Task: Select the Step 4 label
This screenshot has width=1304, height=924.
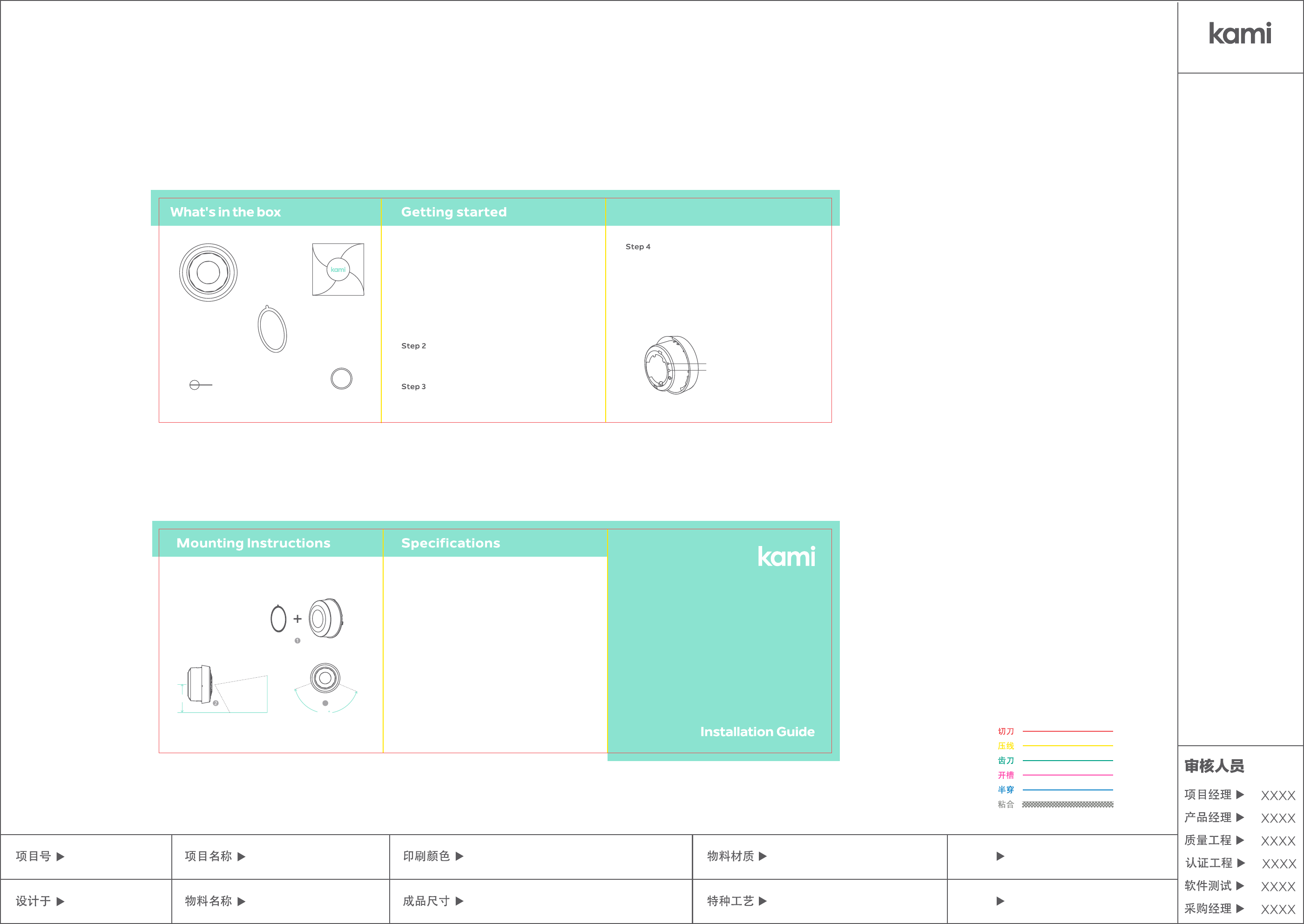Action: coord(638,246)
